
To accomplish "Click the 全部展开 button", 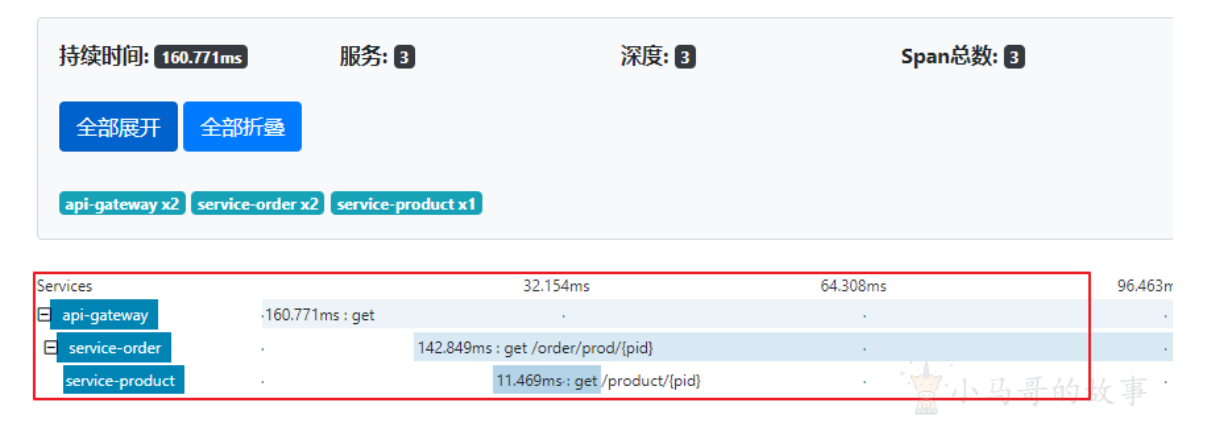I will [118, 127].
